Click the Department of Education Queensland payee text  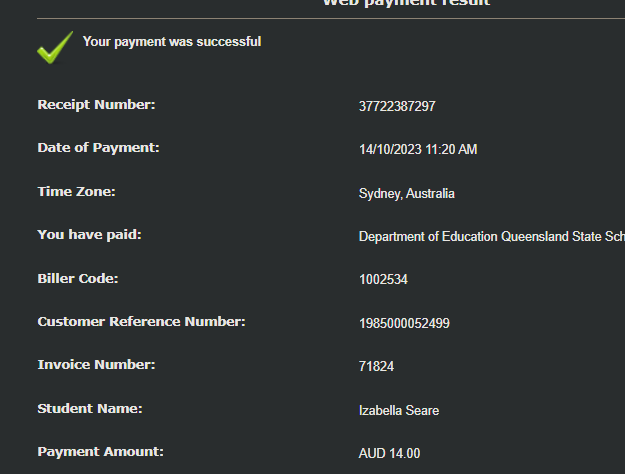[x=491, y=237]
